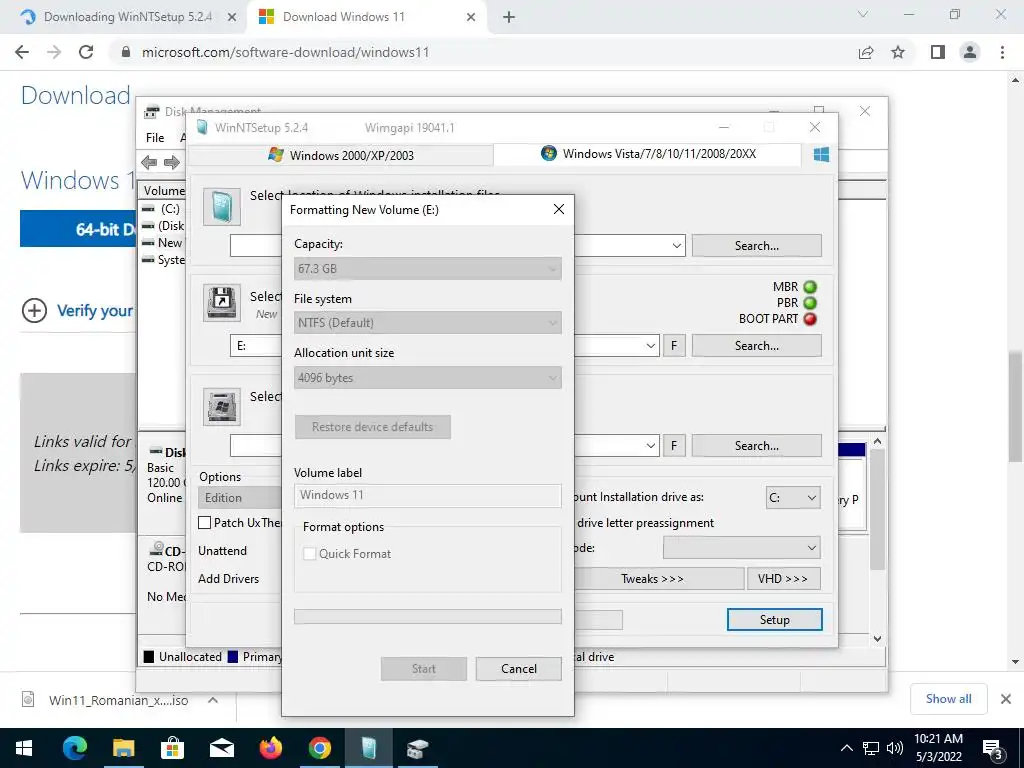Click Add Drivers option label
The width and height of the screenshot is (1024, 768).
pyautogui.click(x=229, y=579)
